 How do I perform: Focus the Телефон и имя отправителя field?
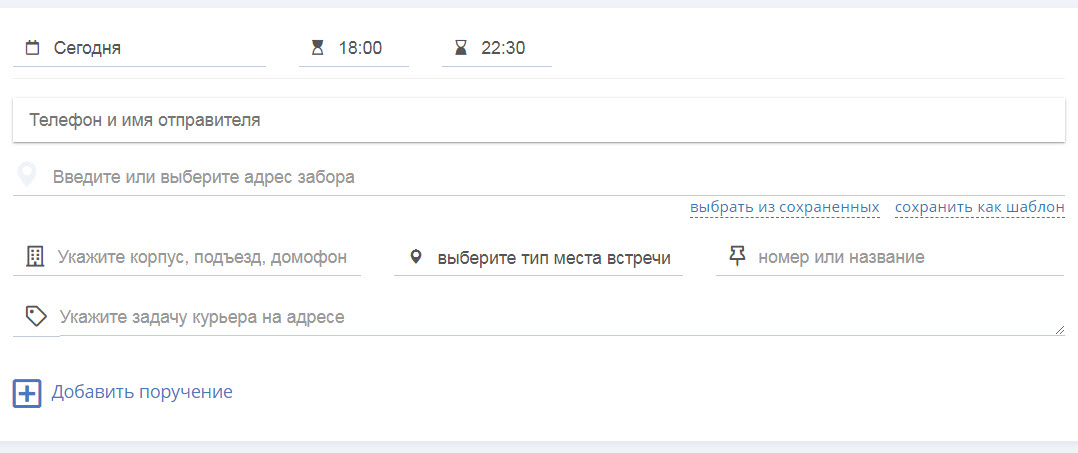coord(538,120)
